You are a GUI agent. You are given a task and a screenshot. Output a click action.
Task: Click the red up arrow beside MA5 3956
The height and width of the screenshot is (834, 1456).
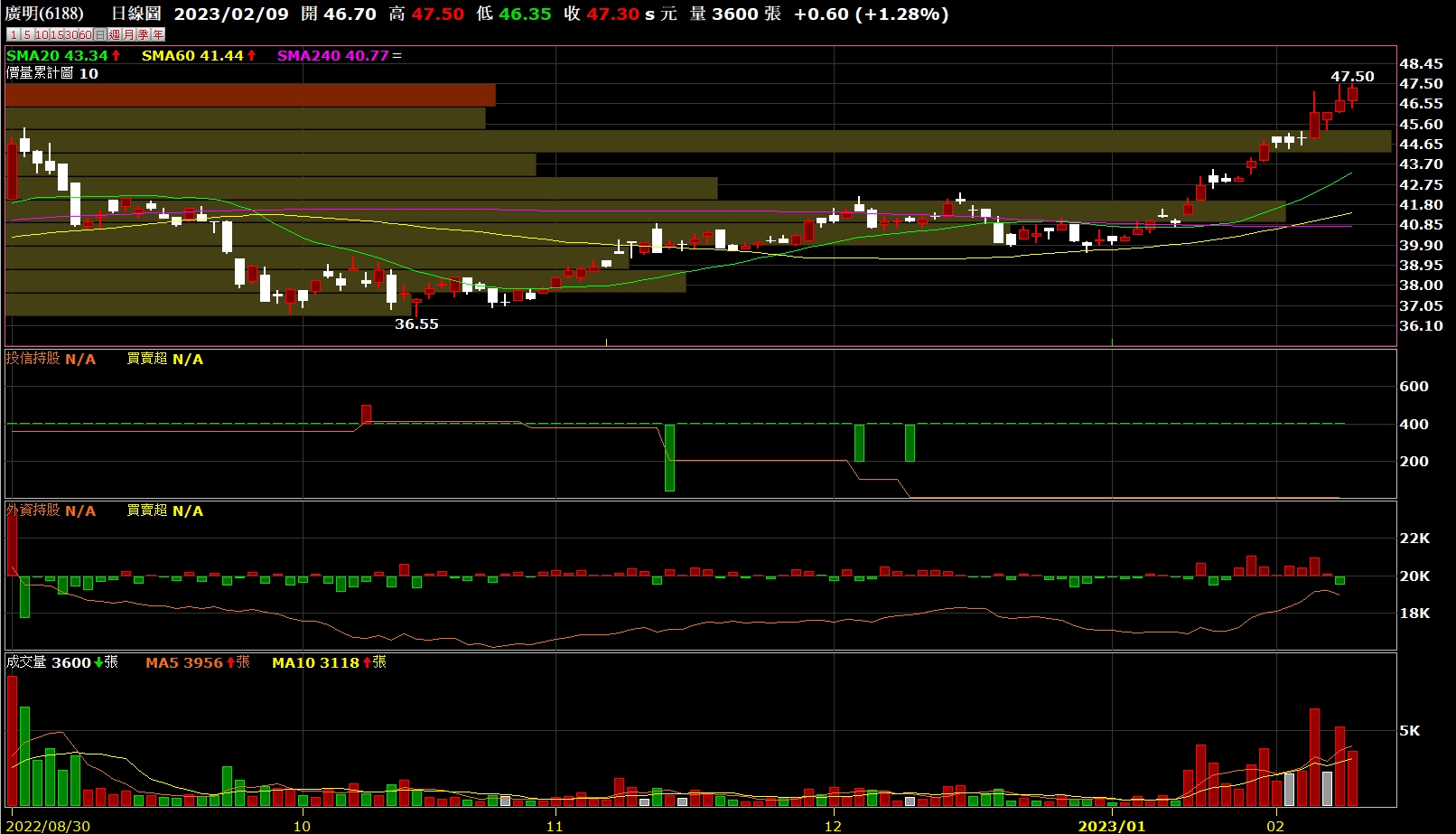[230, 662]
